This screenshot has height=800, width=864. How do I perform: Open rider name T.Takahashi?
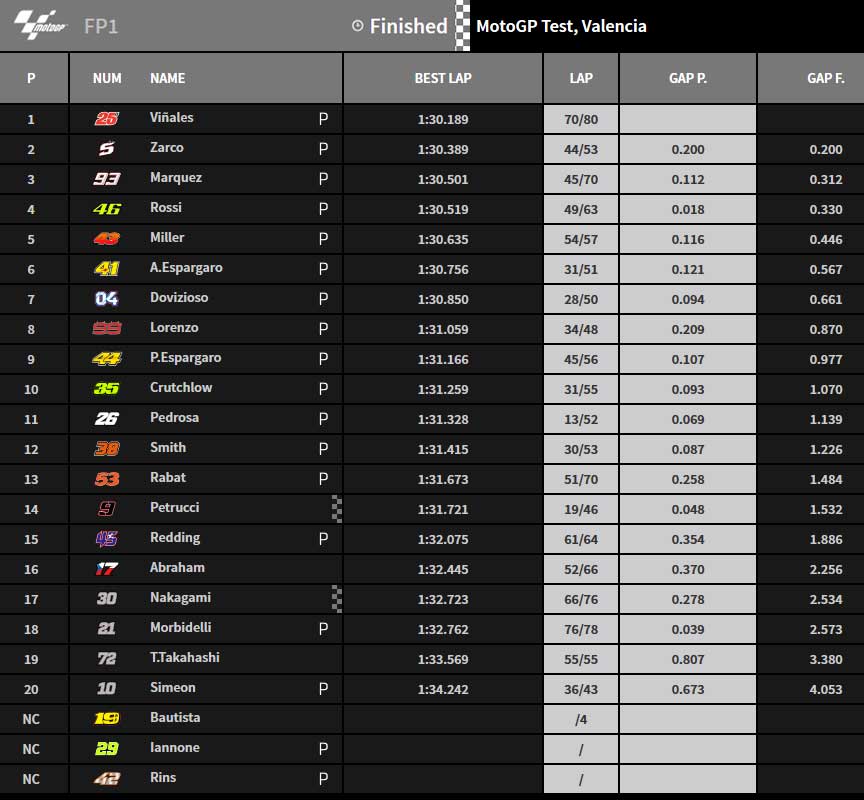[x=185, y=657]
